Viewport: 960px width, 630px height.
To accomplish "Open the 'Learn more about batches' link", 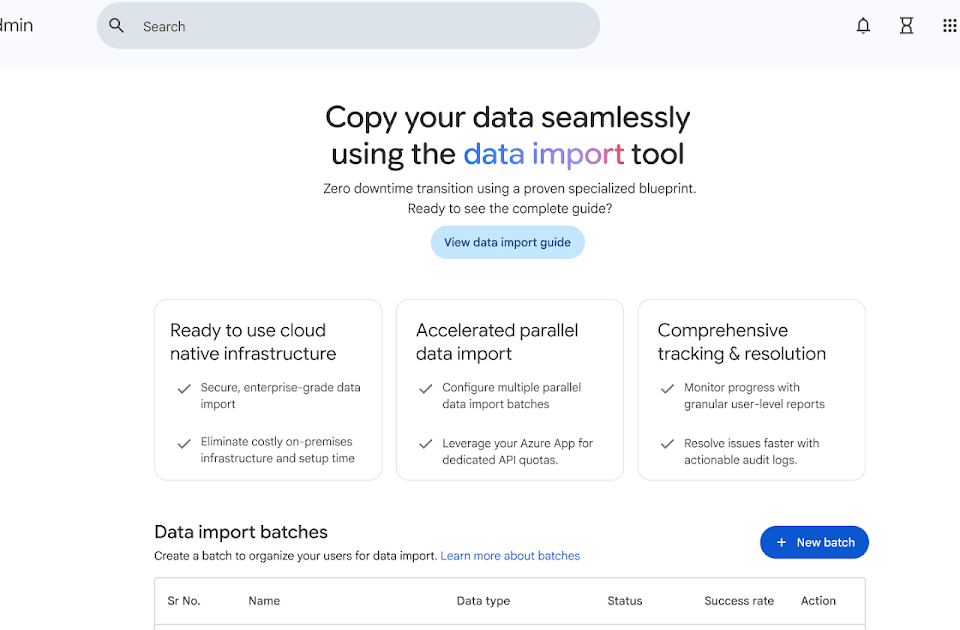I will point(510,556).
